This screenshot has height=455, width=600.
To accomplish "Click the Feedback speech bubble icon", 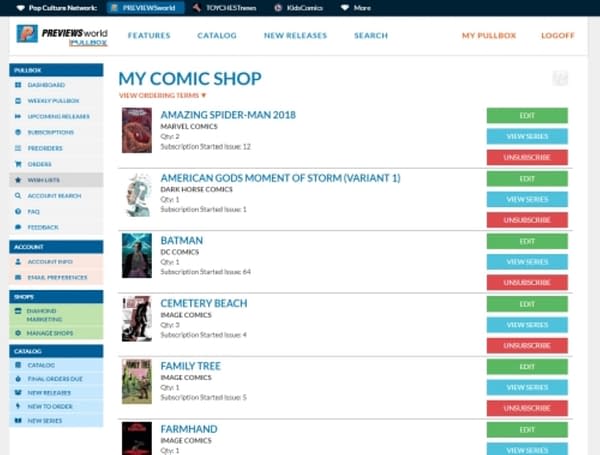I will pyautogui.click(x=18, y=227).
